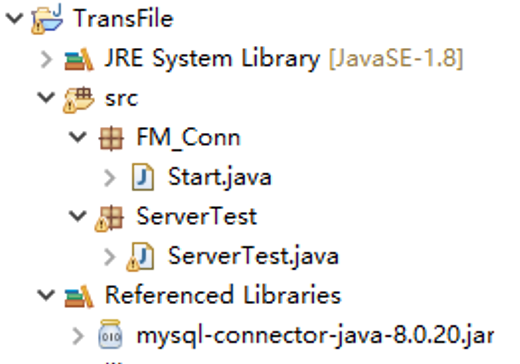Click the TransFile Java project icon
520x364 pixels.
(47, 19)
